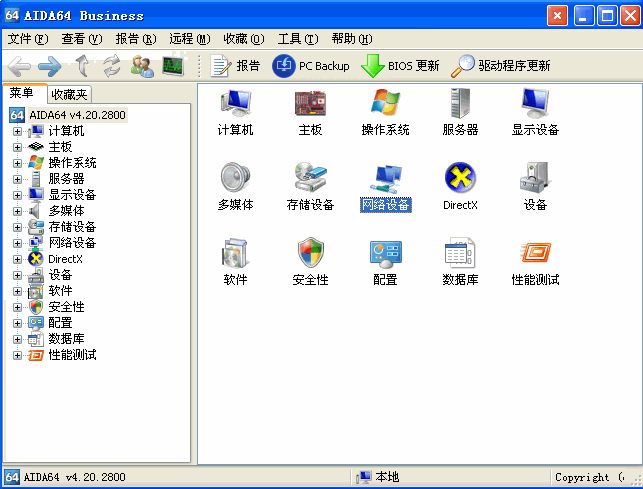Expand the 存储设备 tree node
643x489 pixels.
pyautogui.click(x=17, y=227)
